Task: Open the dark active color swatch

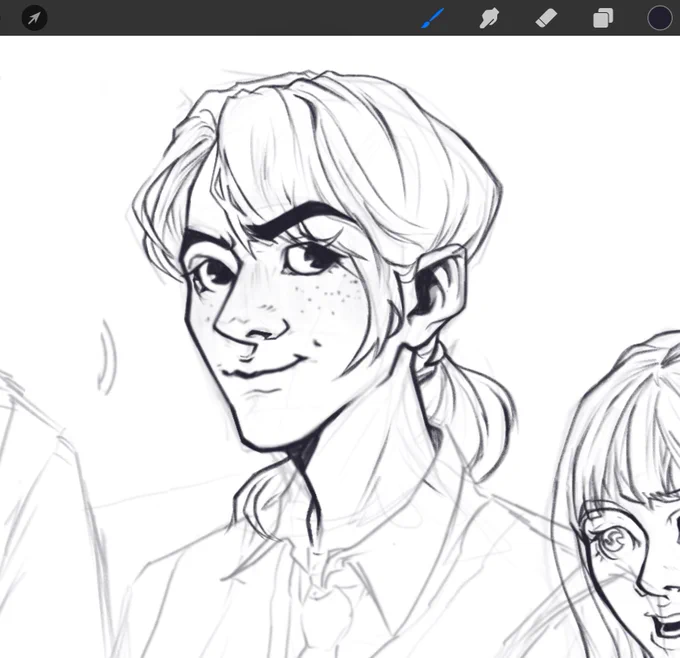Action: click(660, 18)
